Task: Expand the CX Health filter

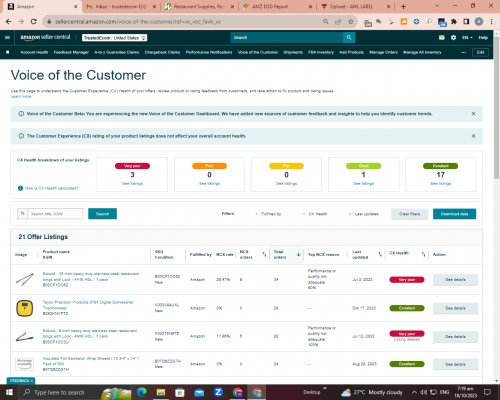Action: pos(315,214)
